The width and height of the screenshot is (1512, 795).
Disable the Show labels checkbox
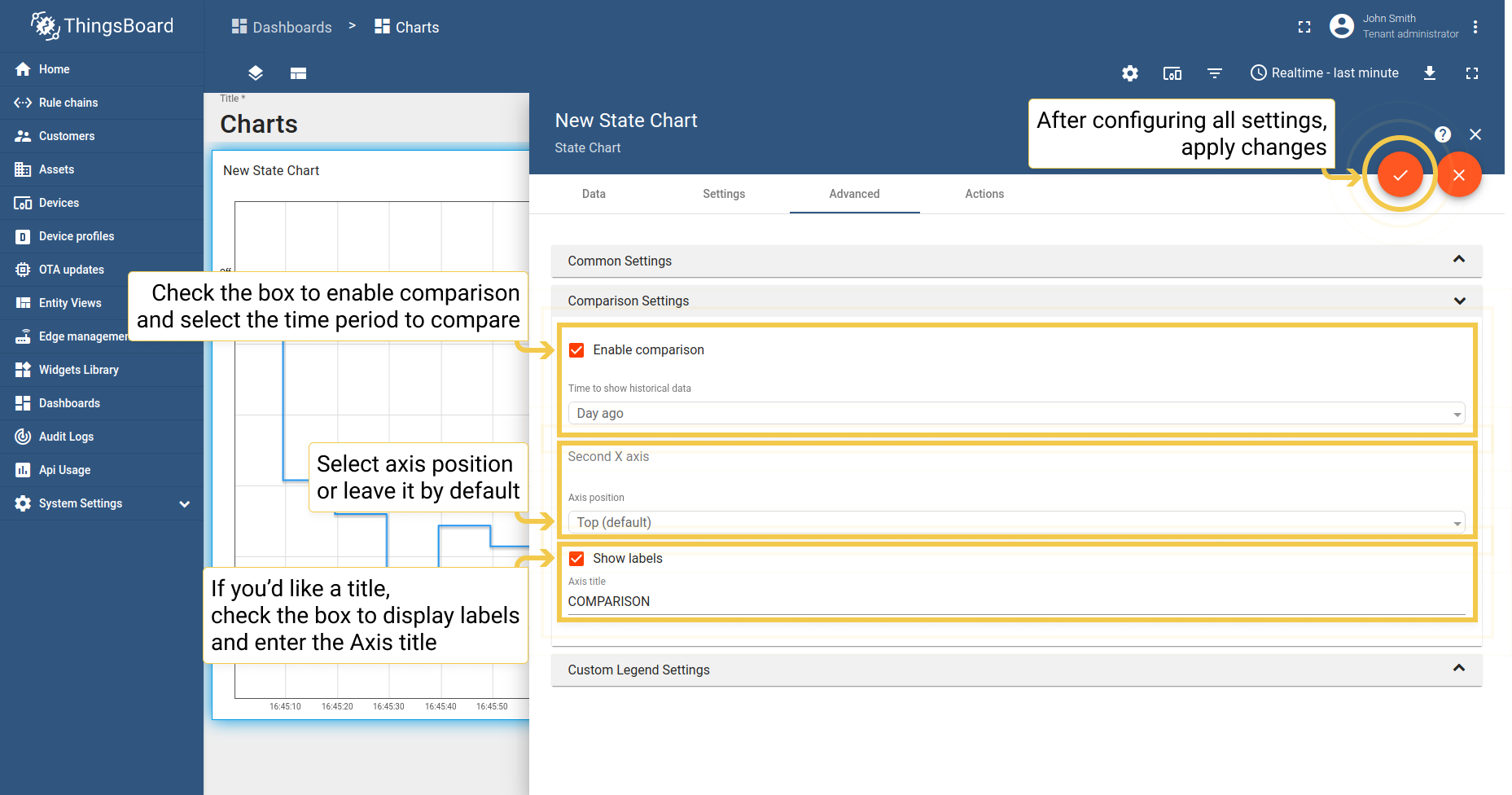coord(576,559)
